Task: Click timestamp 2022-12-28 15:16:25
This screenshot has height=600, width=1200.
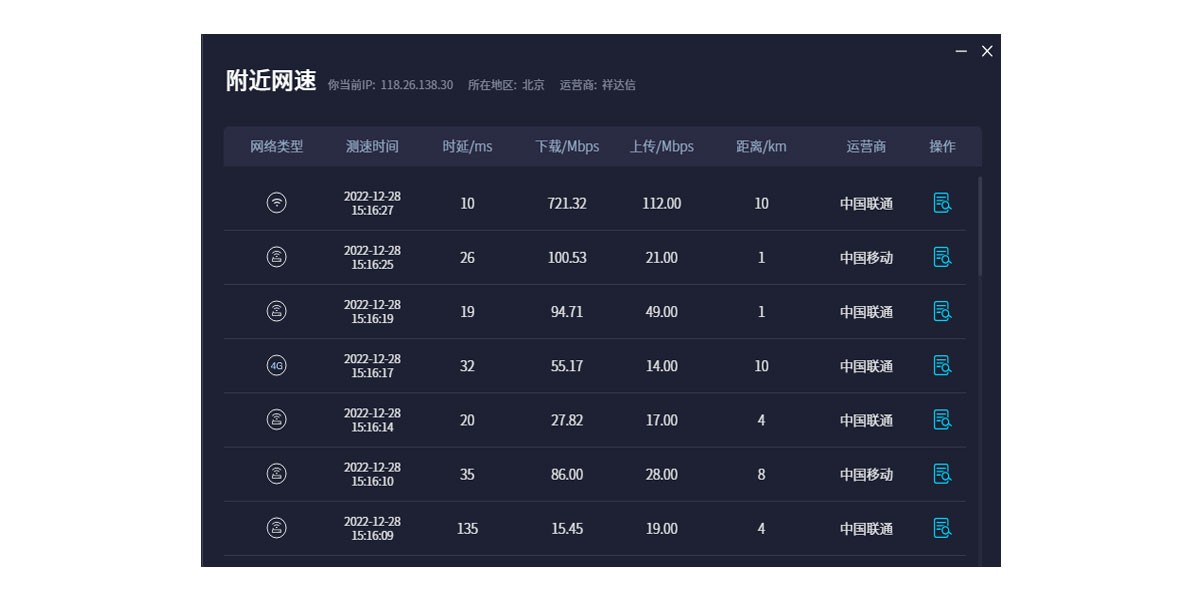Action: click(372, 257)
